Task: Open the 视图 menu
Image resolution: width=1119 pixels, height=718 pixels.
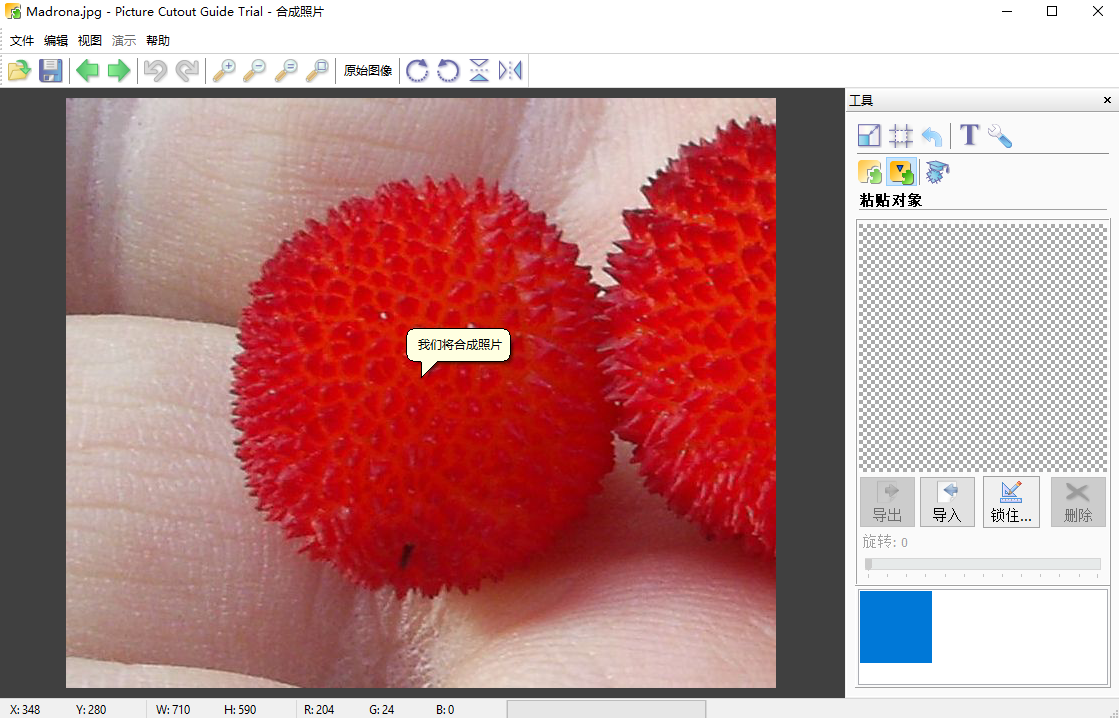Action: click(x=90, y=41)
